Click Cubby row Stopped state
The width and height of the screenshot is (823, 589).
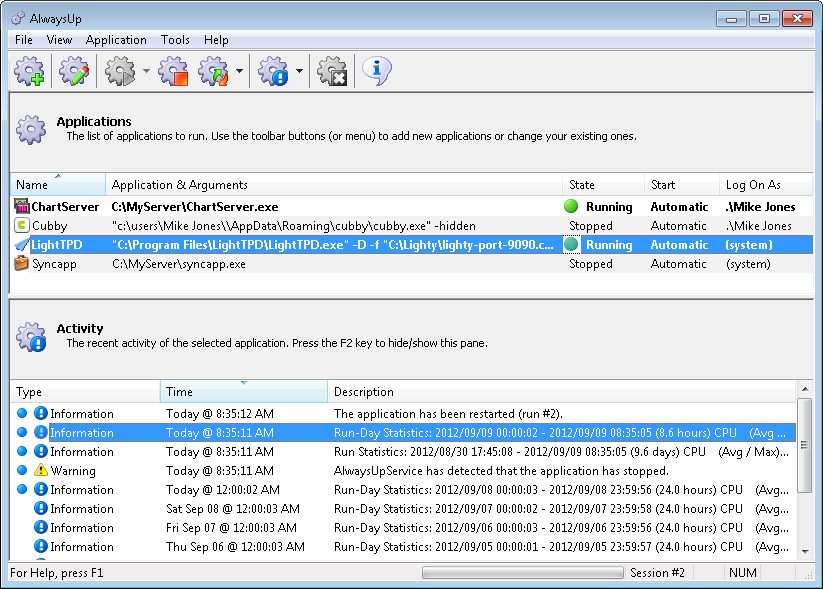(591, 226)
